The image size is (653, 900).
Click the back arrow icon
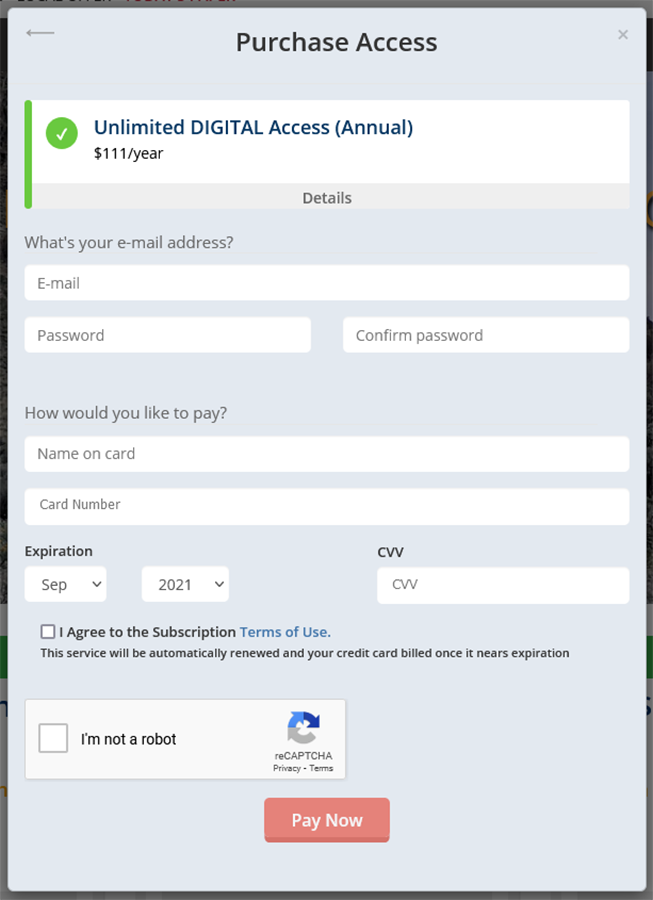[x=40, y=33]
